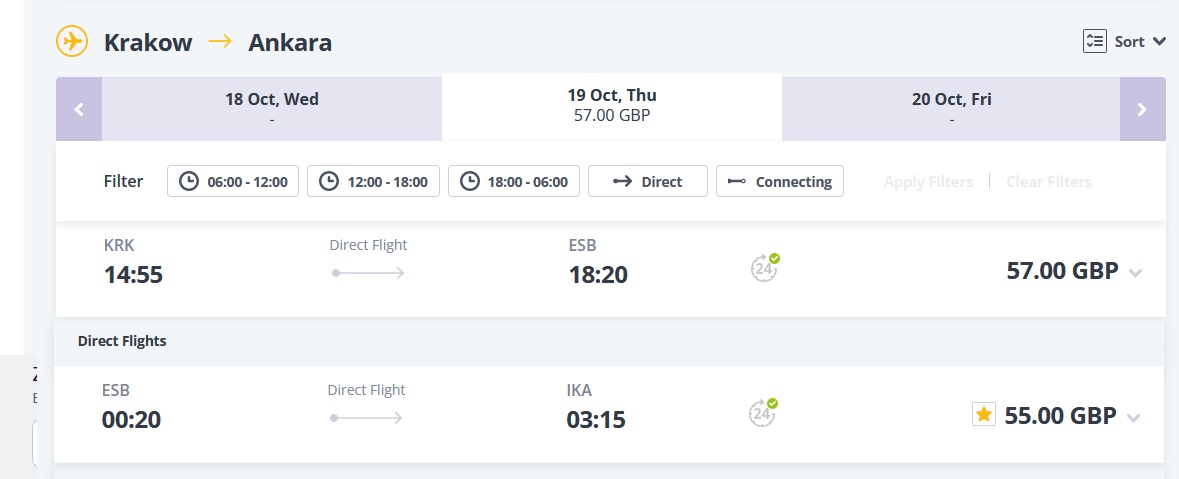The width and height of the screenshot is (1179, 479).
Task: Click the yellow airplane icon beside Krakow
Action: pyautogui.click(x=72, y=41)
